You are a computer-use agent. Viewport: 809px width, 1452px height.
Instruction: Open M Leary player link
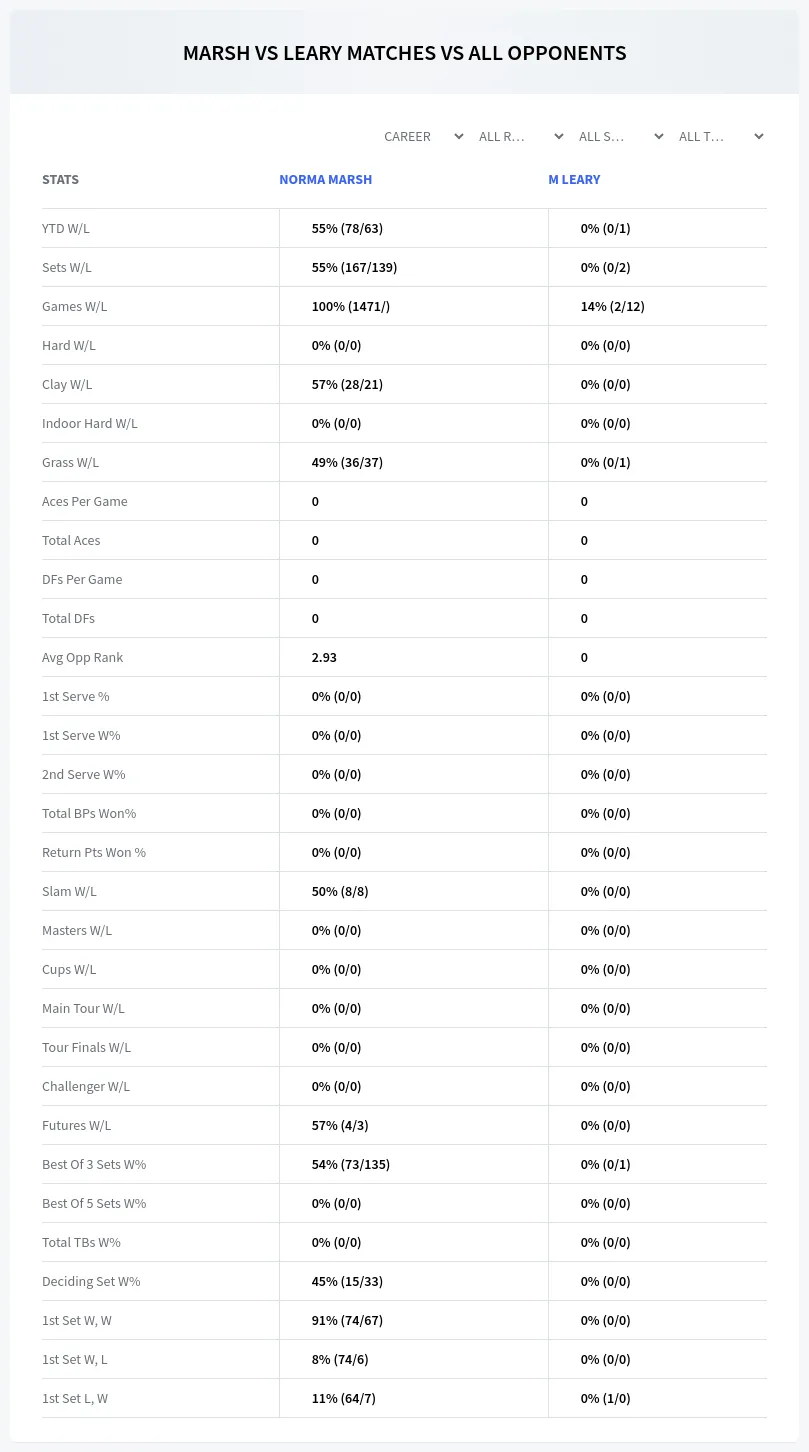tap(574, 180)
